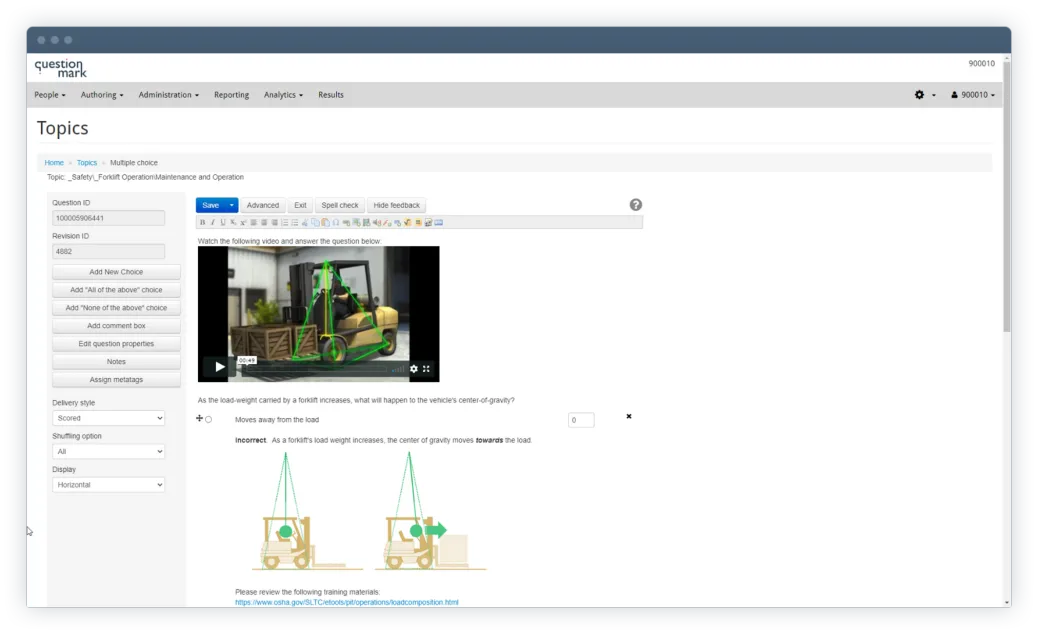
Task: Click the Add comment box button
Action: pos(115,325)
